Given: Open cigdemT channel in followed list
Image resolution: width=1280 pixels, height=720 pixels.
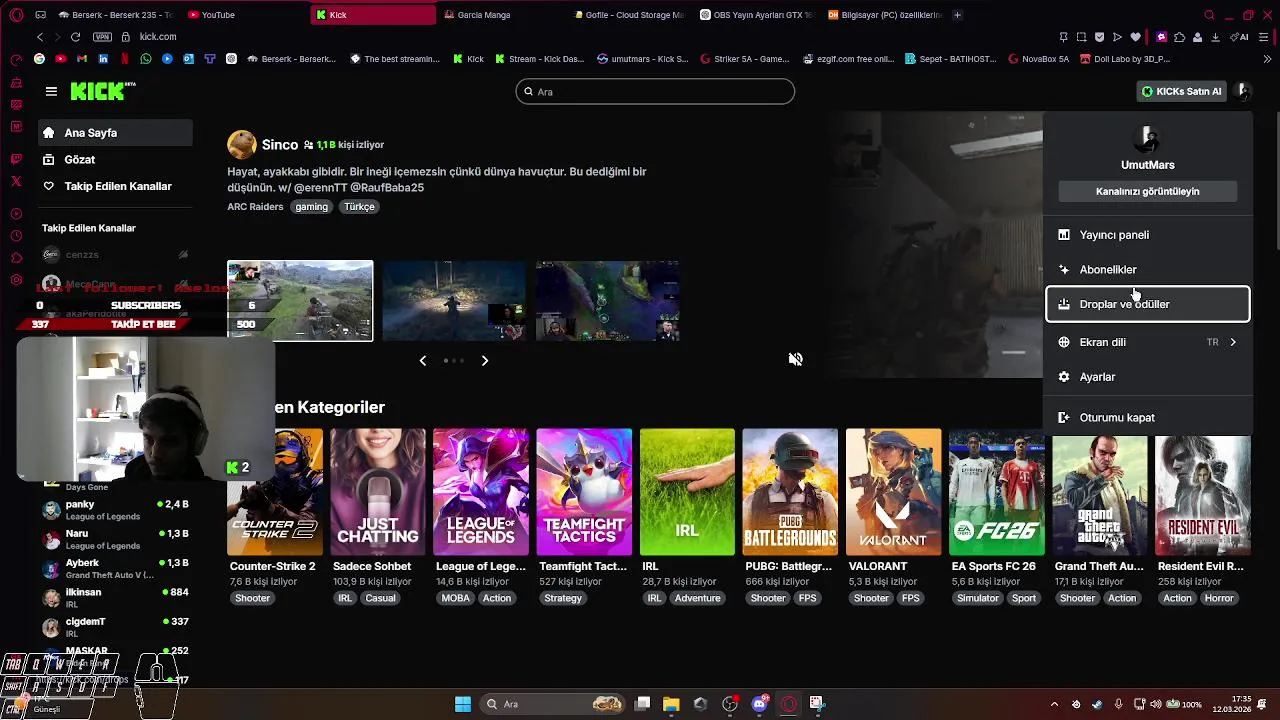Looking at the screenshot, I should [x=116, y=626].
